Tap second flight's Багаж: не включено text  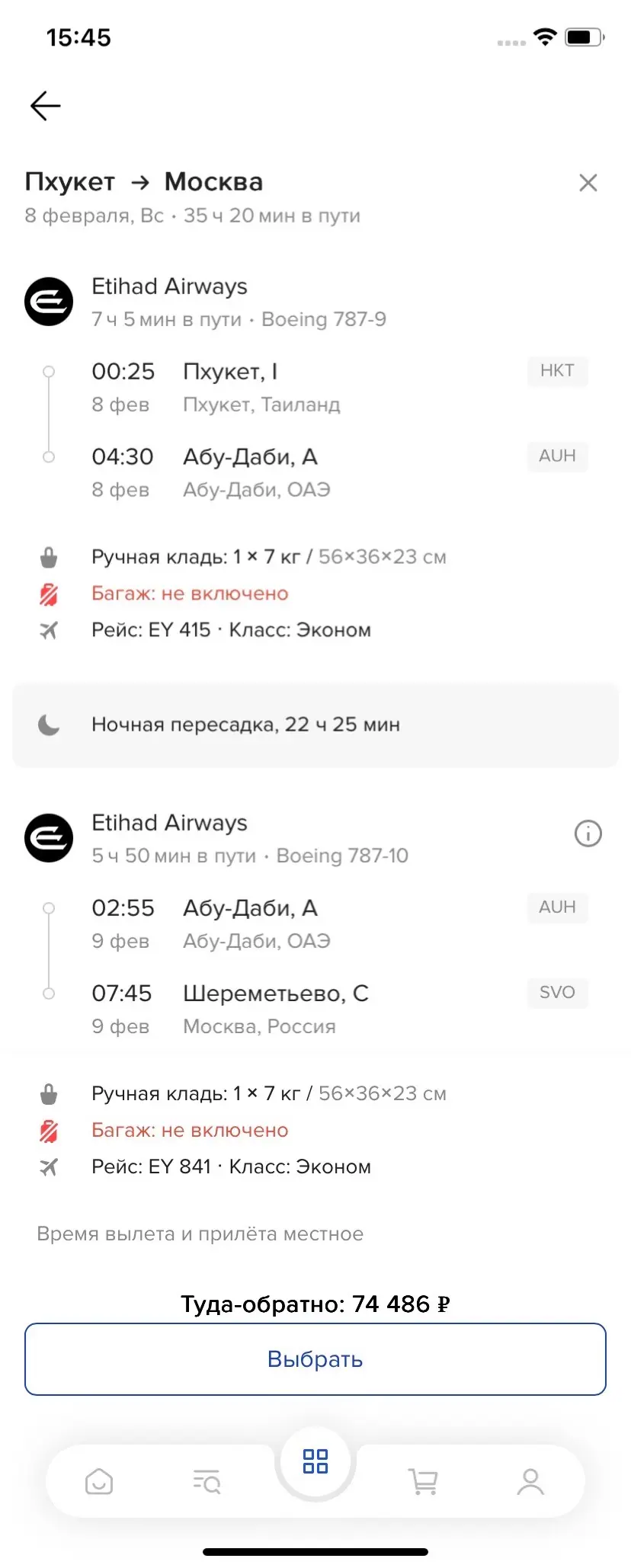pyautogui.click(x=190, y=1130)
